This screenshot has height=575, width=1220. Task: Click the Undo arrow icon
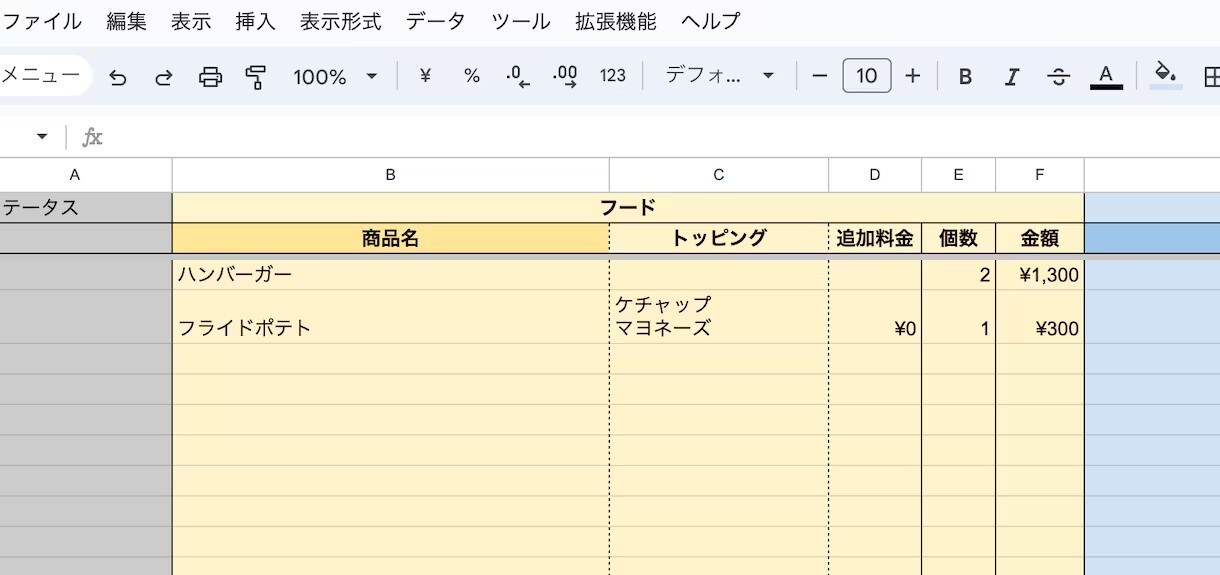pyautogui.click(x=118, y=77)
